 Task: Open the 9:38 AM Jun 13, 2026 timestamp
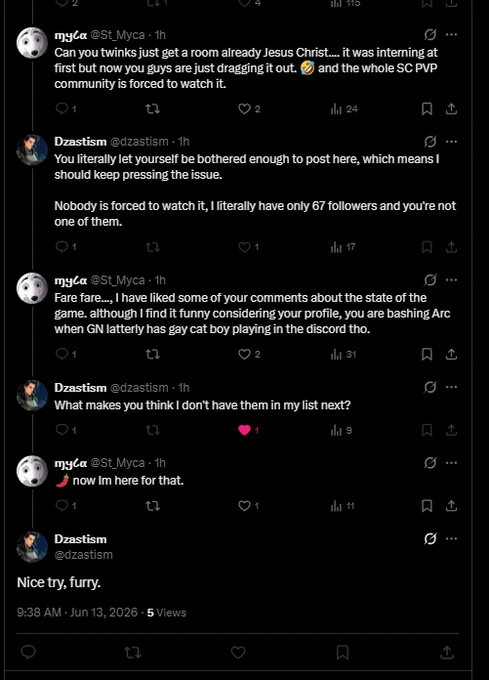point(77,612)
